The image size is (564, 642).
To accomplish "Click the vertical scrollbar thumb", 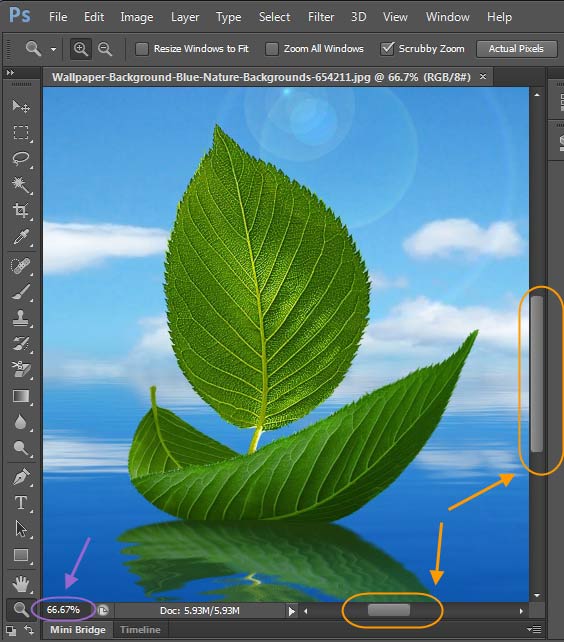I will [x=537, y=374].
